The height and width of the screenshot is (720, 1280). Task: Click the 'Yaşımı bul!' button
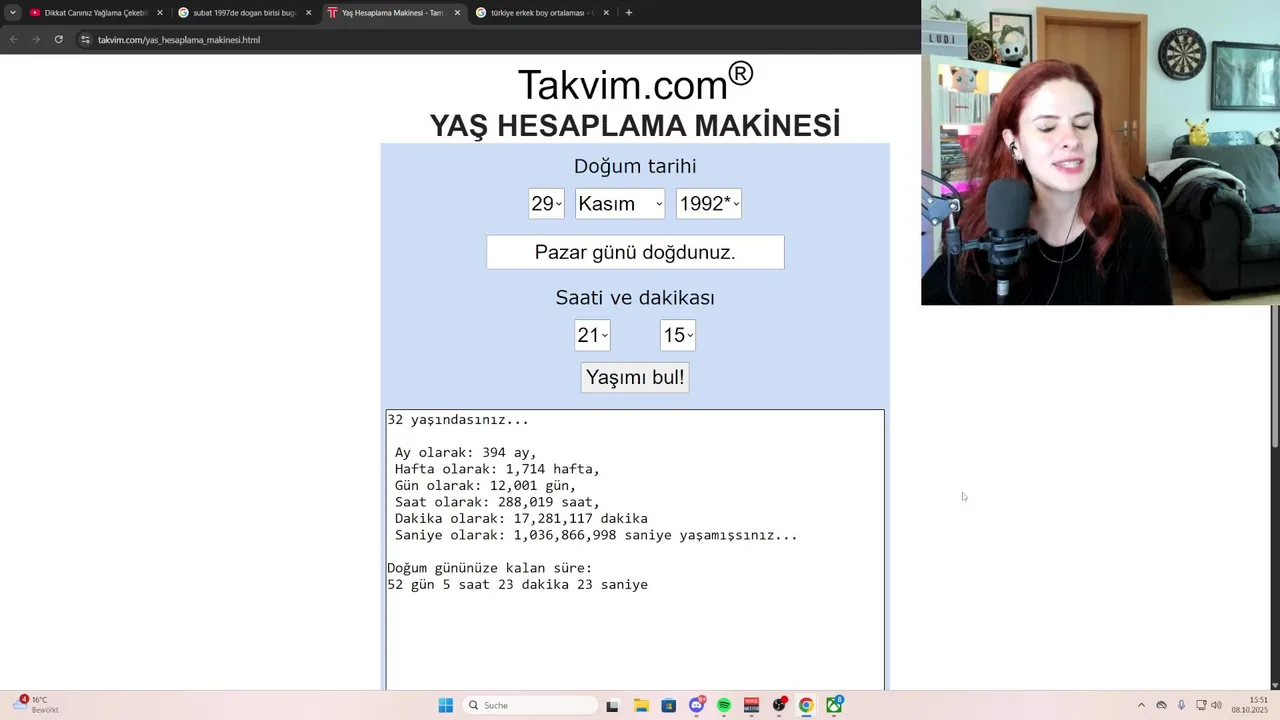[635, 377]
